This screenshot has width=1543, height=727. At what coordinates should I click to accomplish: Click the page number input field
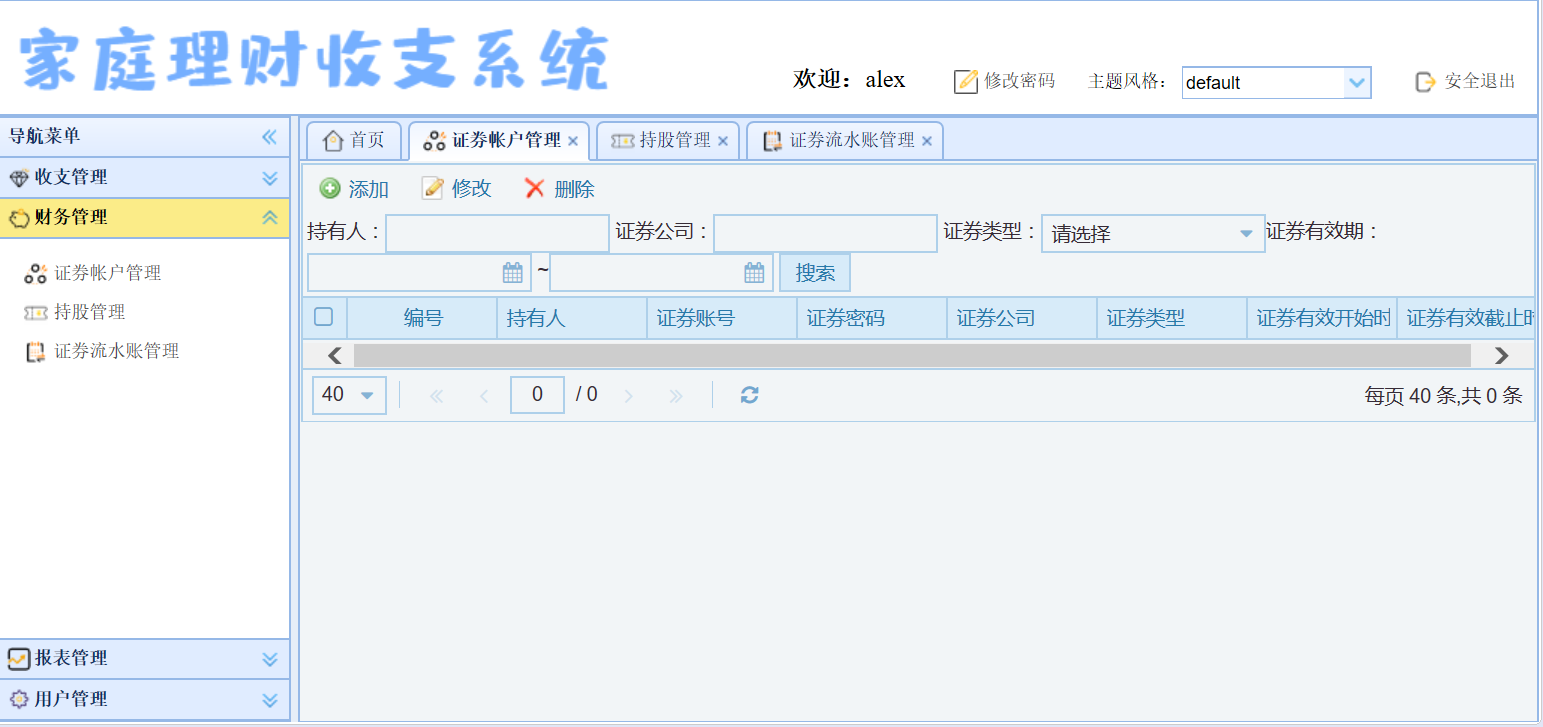click(537, 395)
